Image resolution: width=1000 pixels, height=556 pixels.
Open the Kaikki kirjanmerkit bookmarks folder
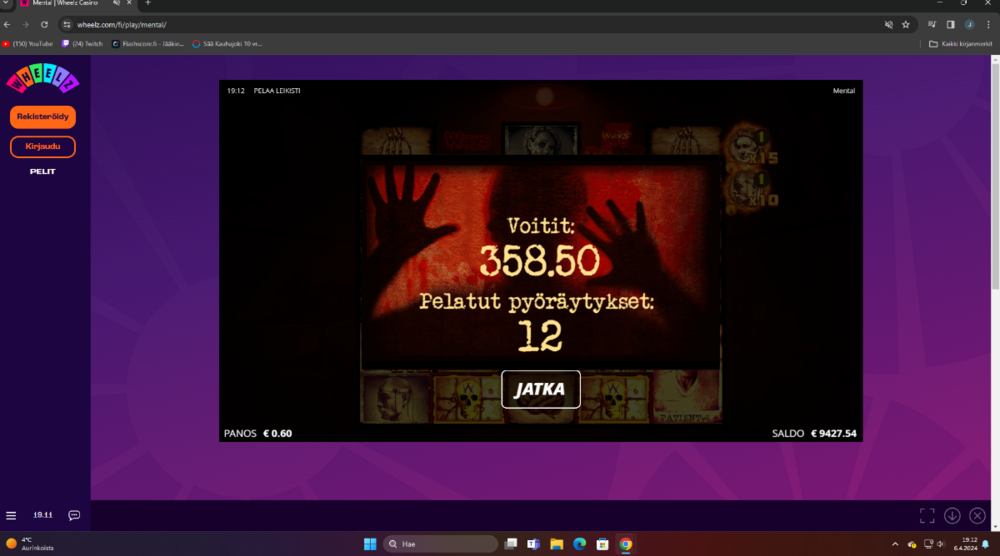960,44
